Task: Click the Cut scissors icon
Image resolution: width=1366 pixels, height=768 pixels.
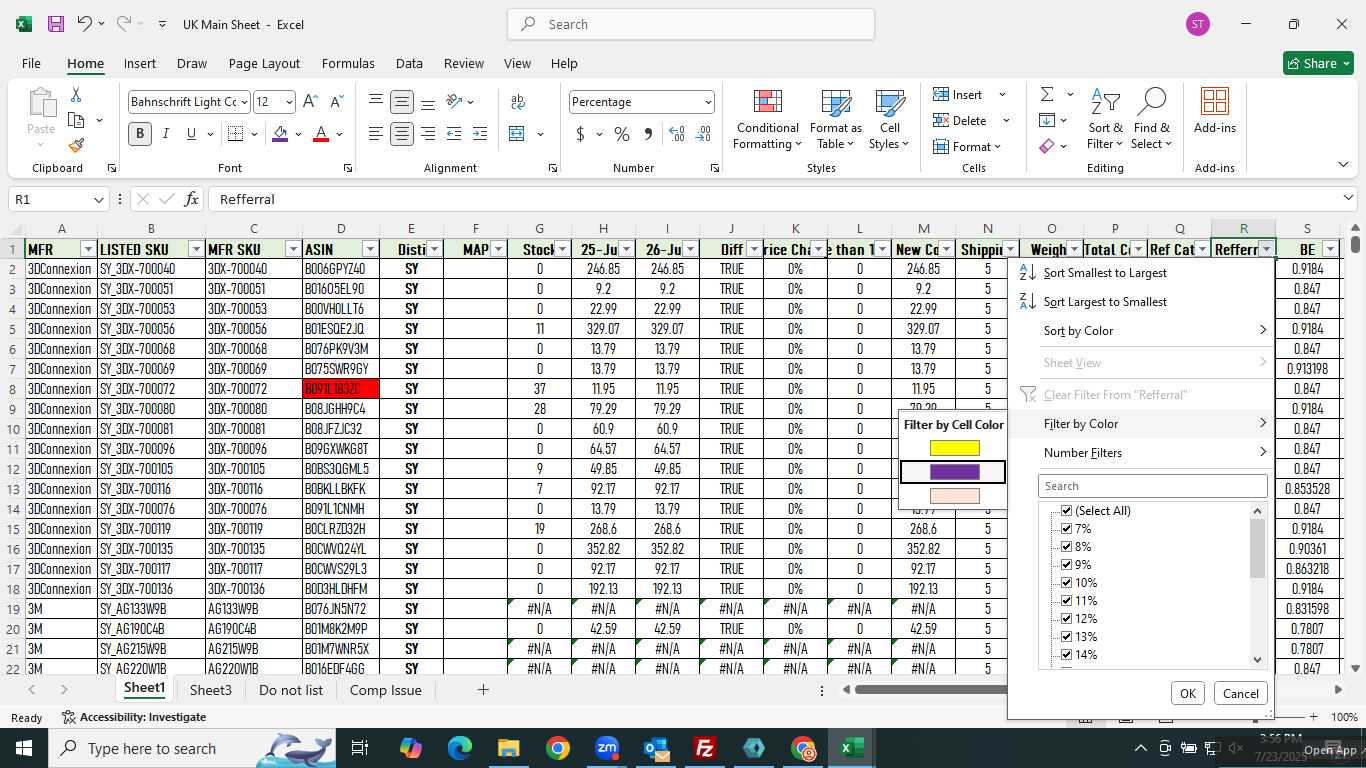Action: click(76, 94)
